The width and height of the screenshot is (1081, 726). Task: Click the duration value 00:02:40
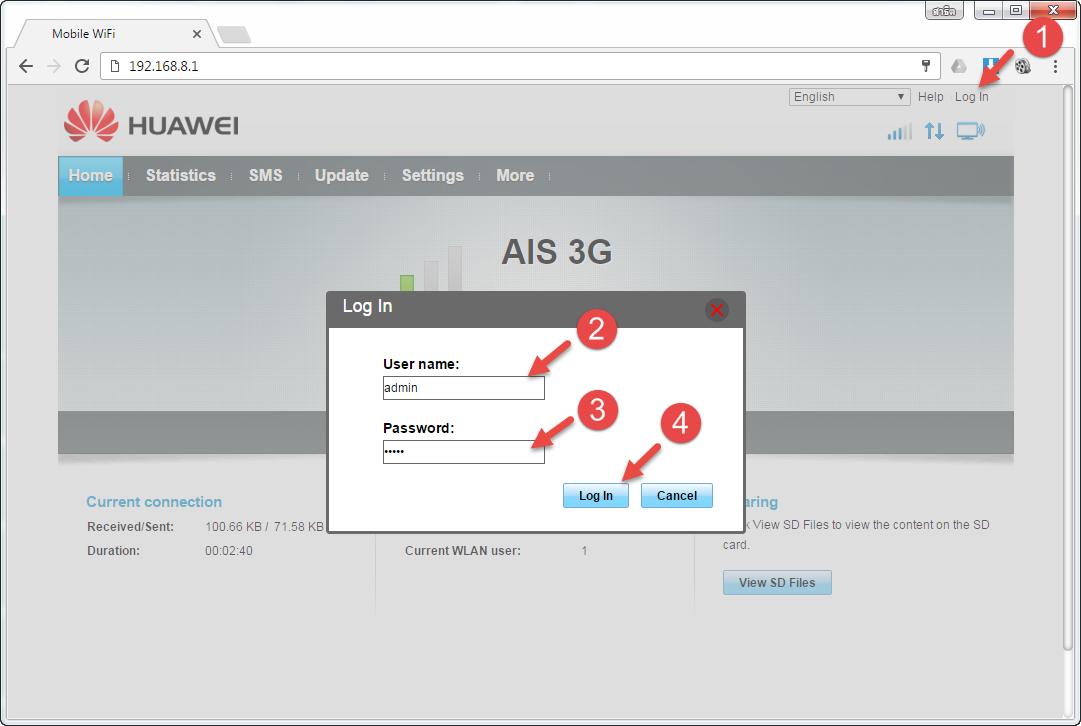(x=229, y=551)
